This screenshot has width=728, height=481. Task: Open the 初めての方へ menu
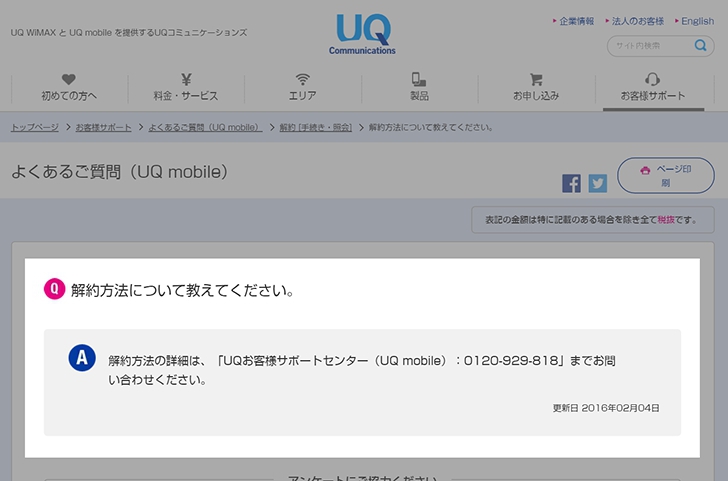tap(69, 88)
